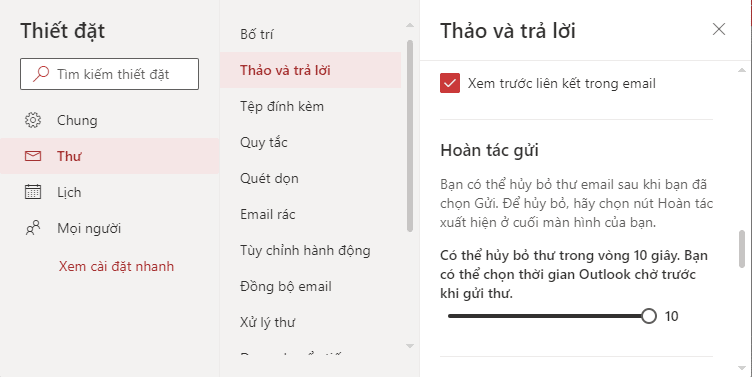The image size is (752, 377).
Task: Open Tùy chỉnh hành động section
Action: (310, 250)
